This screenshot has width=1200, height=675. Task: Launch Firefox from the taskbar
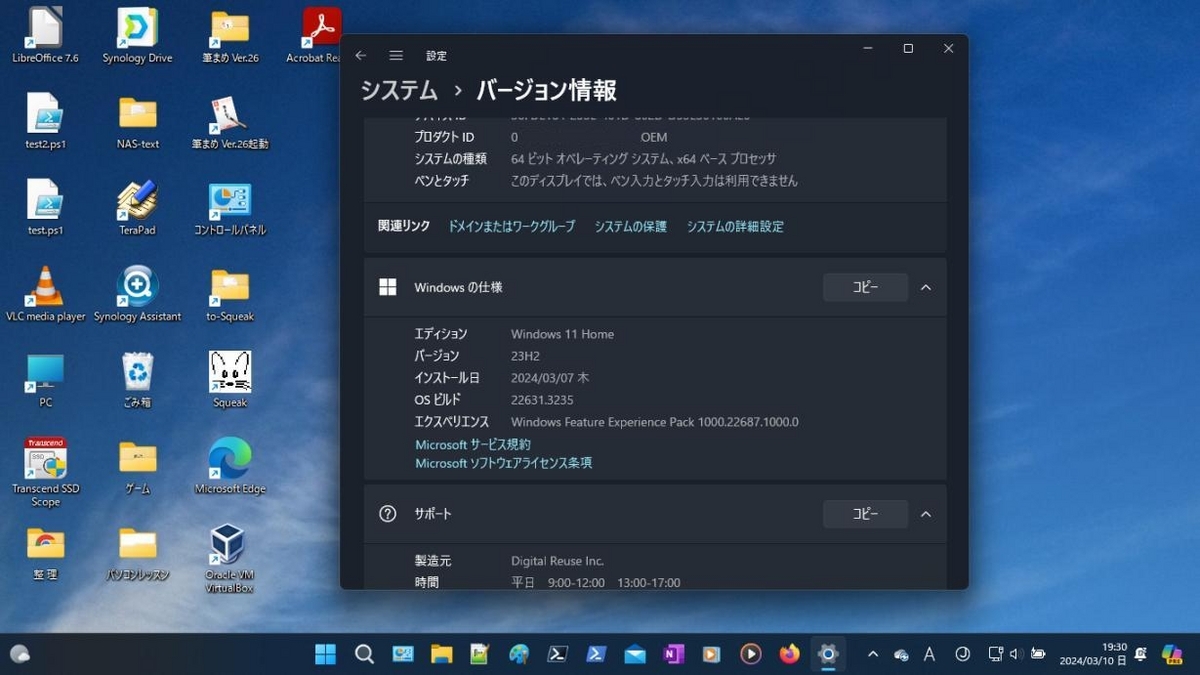point(789,654)
